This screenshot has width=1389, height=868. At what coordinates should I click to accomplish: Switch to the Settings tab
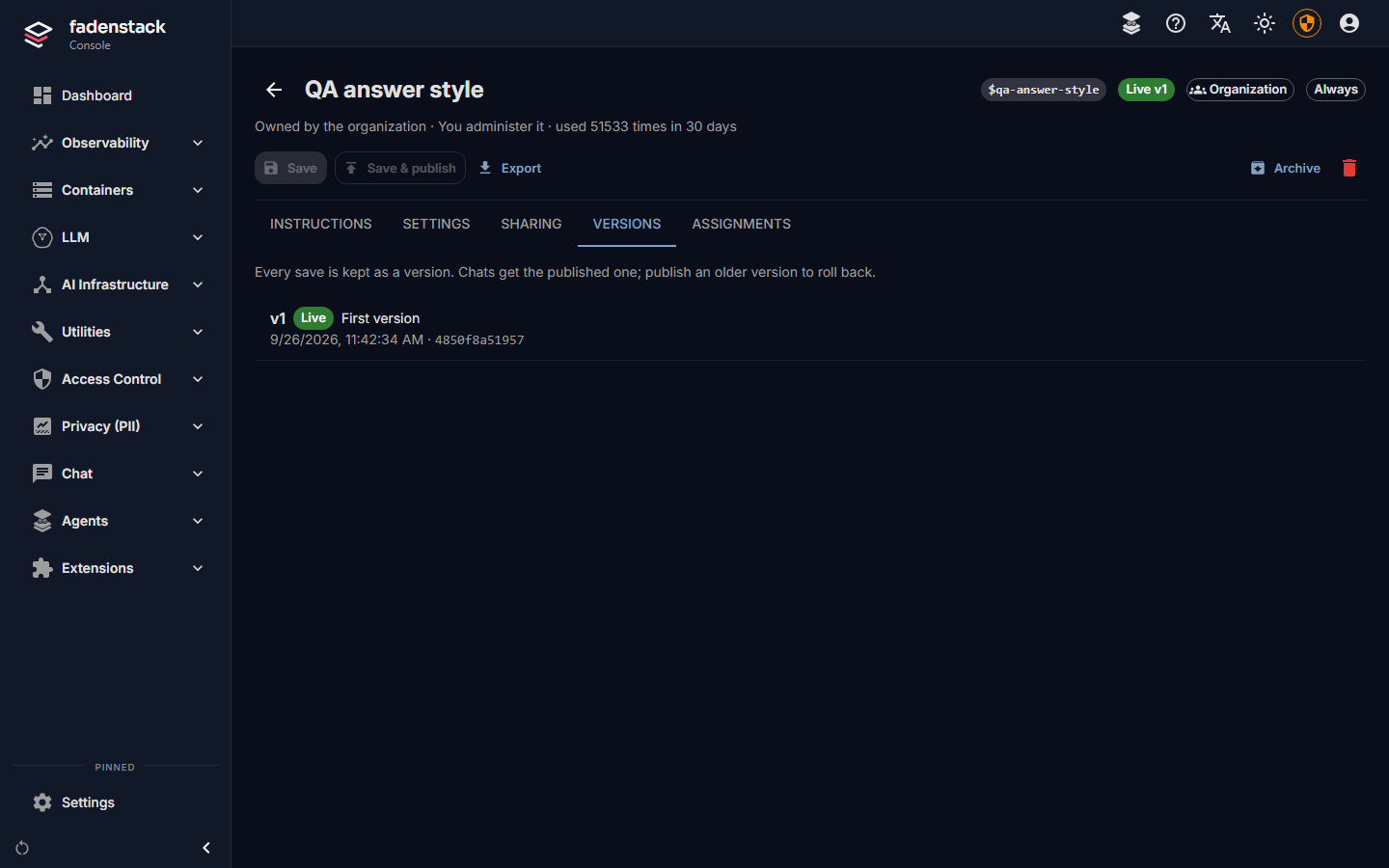click(436, 224)
